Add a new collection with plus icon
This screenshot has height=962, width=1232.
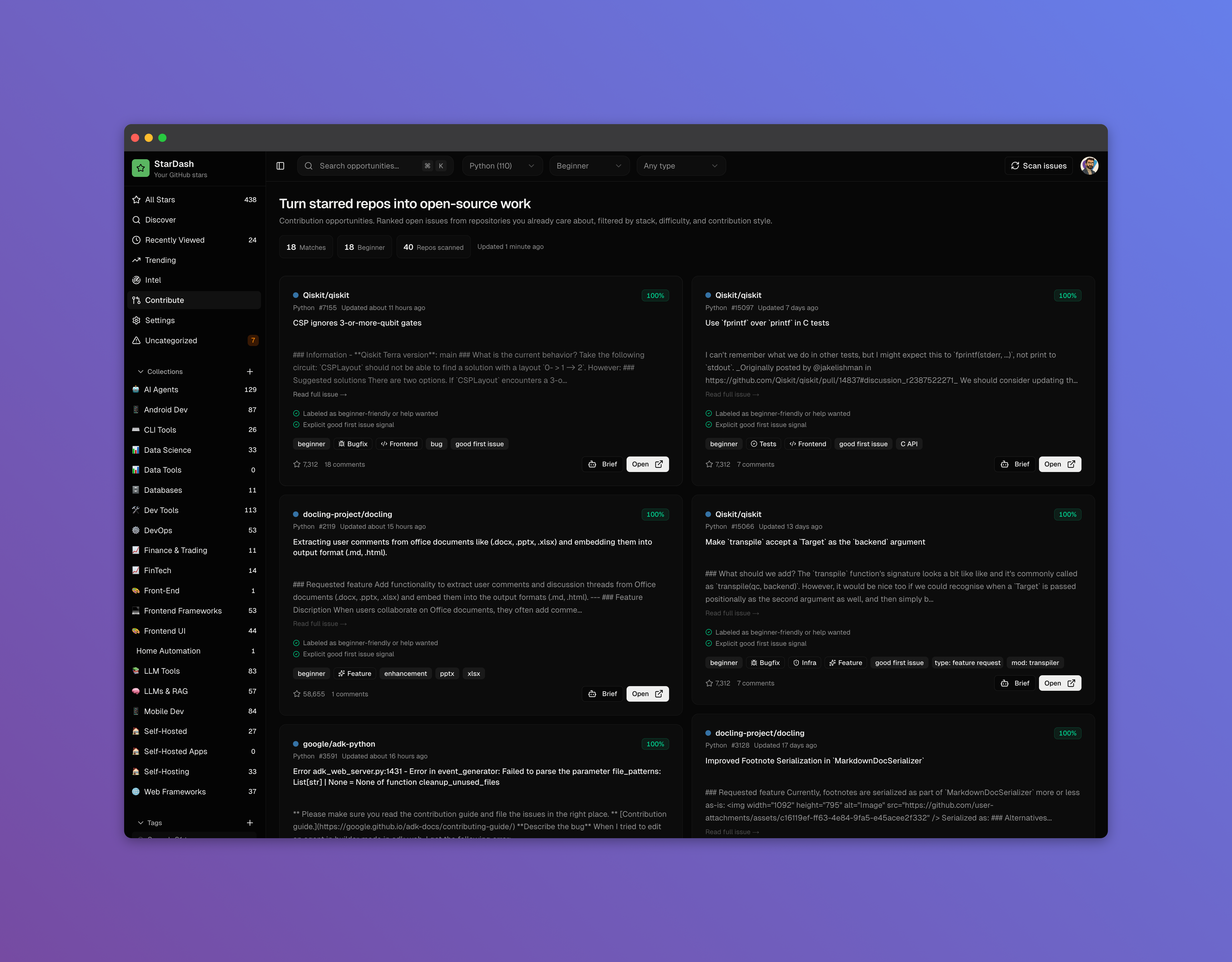[250, 371]
